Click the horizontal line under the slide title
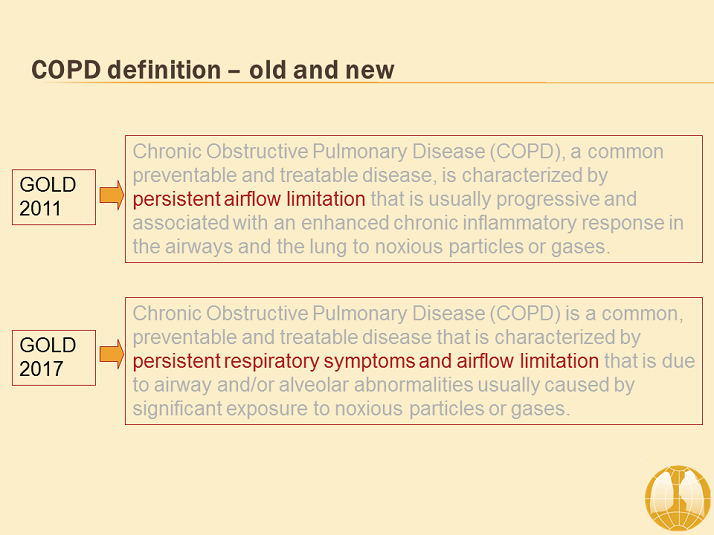 400,83
